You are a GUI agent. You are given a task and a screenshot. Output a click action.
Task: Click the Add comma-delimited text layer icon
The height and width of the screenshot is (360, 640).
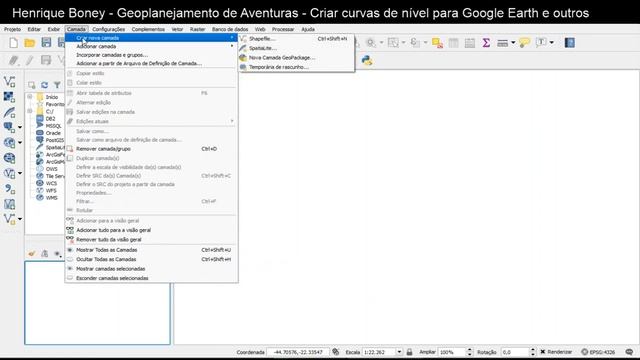[x=9, y=189]
